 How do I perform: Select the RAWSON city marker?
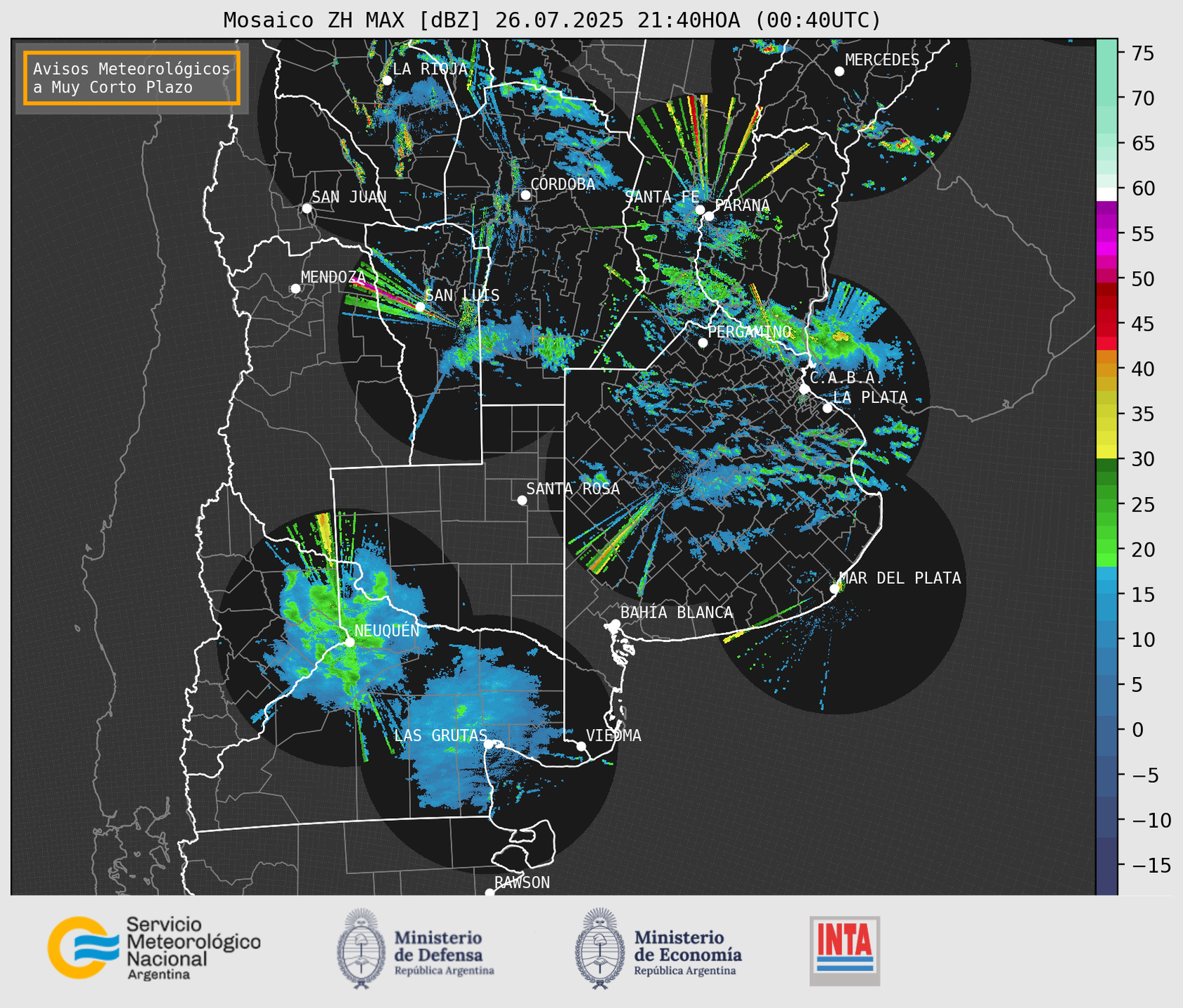(489, 892)
